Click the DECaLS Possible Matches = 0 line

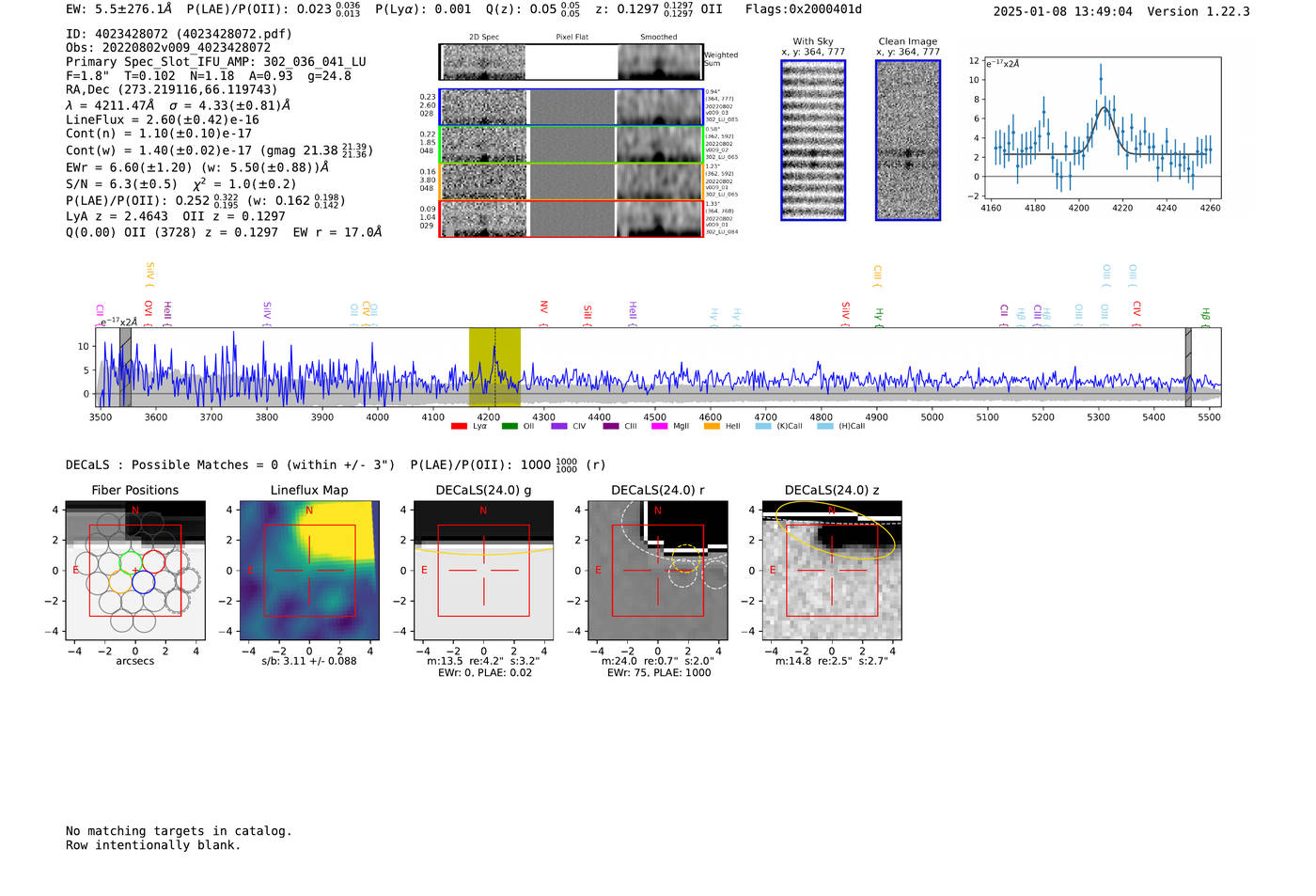230,464
